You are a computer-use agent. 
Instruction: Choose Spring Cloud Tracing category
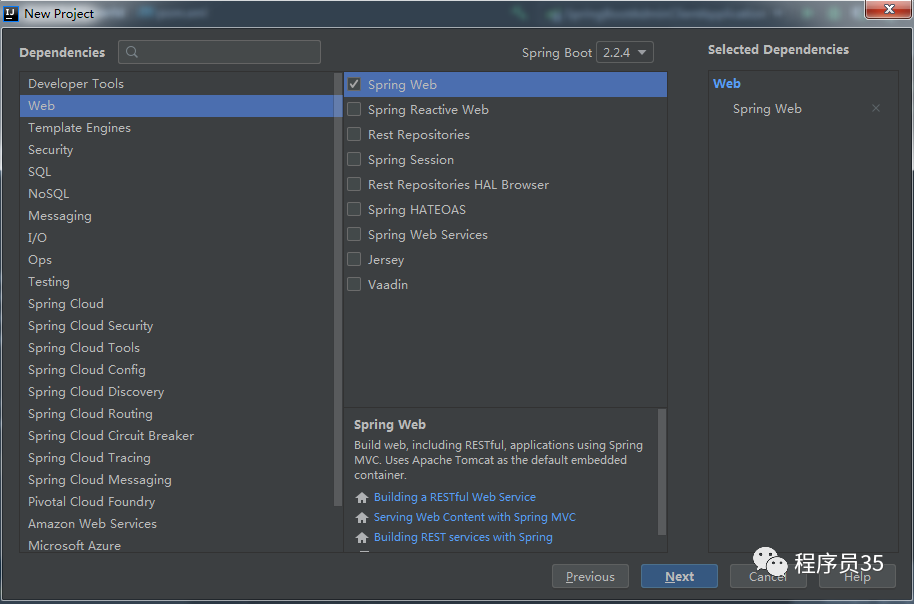(177, 458)
